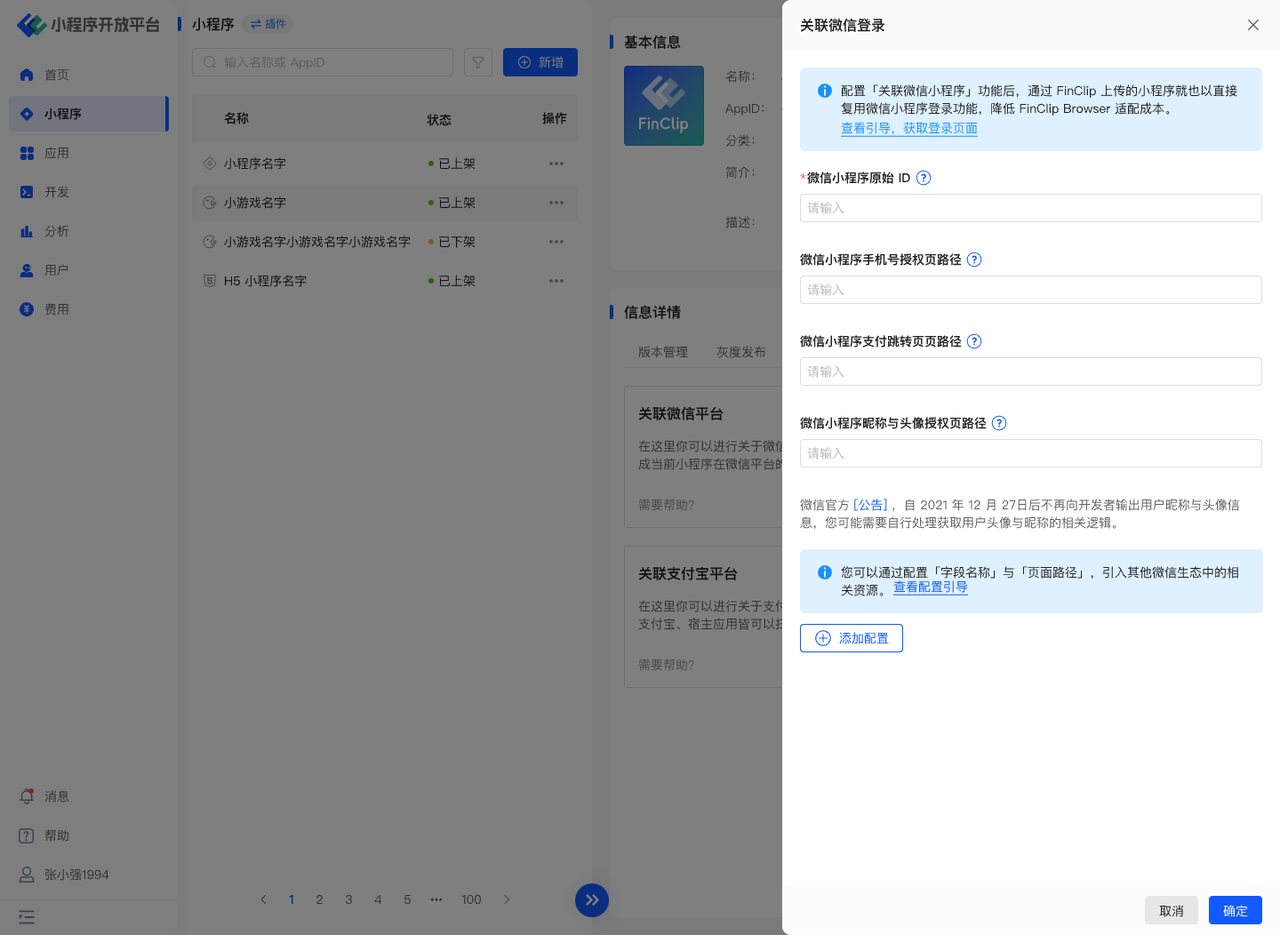
Task: Open the 查看配置引导 link
Action: click(x=930, y=588)
